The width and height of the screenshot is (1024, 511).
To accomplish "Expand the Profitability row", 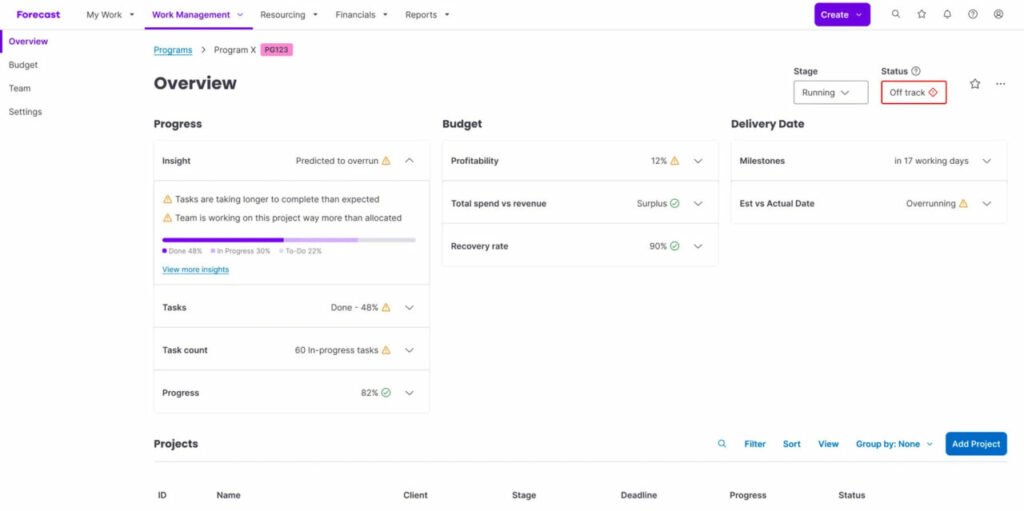I will [x=698, y=161].
